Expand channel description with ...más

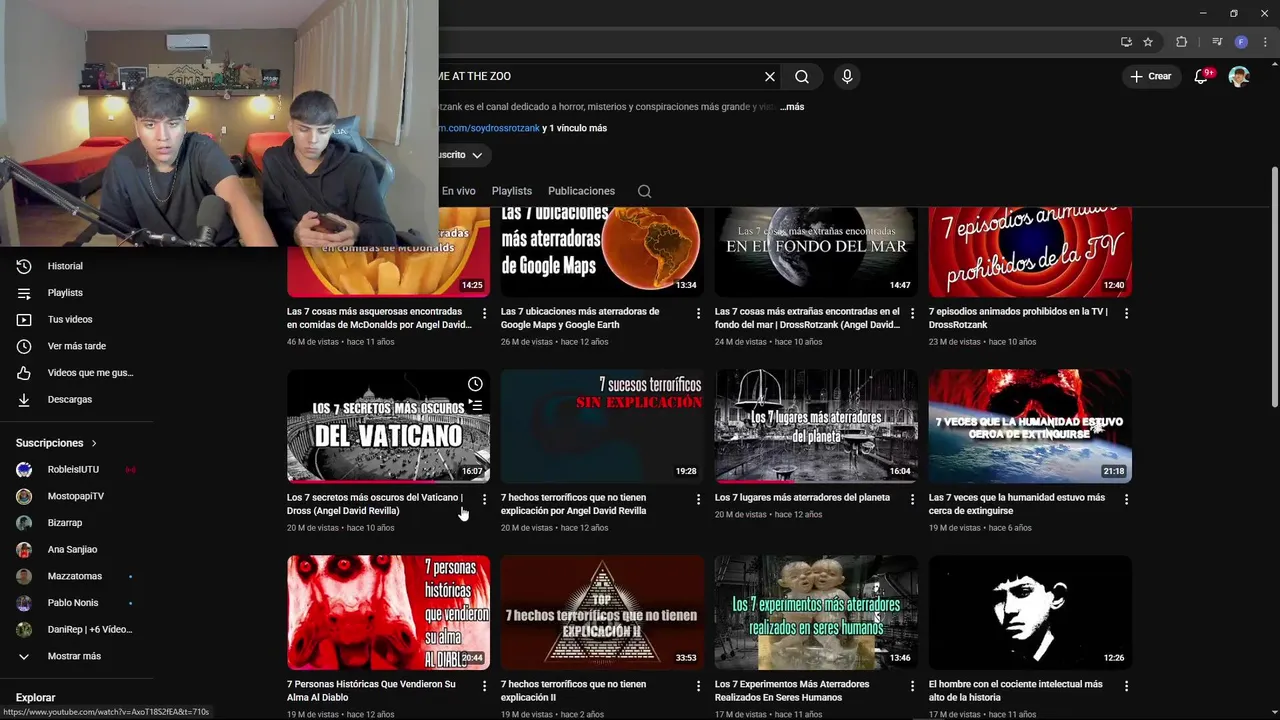click(792, 107)
